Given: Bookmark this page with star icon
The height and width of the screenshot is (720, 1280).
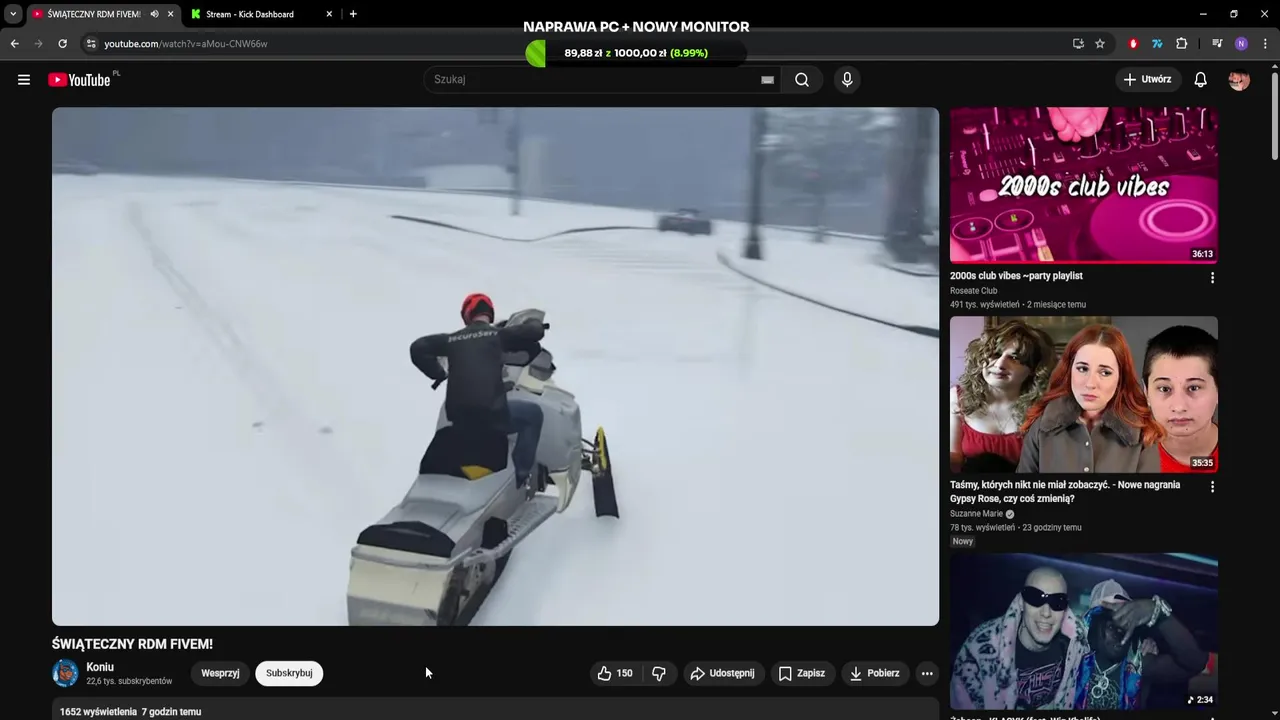Looking at the screenshot, I should click(1100, 44).
